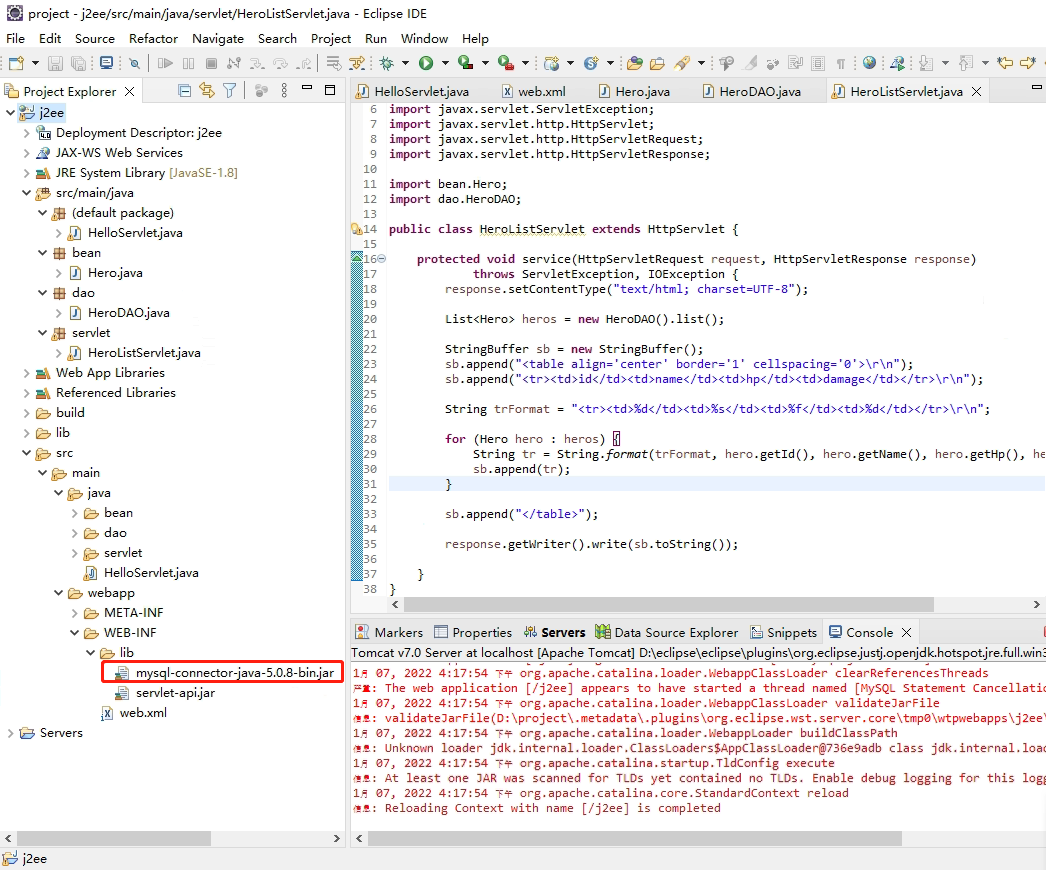Screen dimensions: 1046x870
Task: Open the Run button dropdown arrow
Action: (445, 63)
